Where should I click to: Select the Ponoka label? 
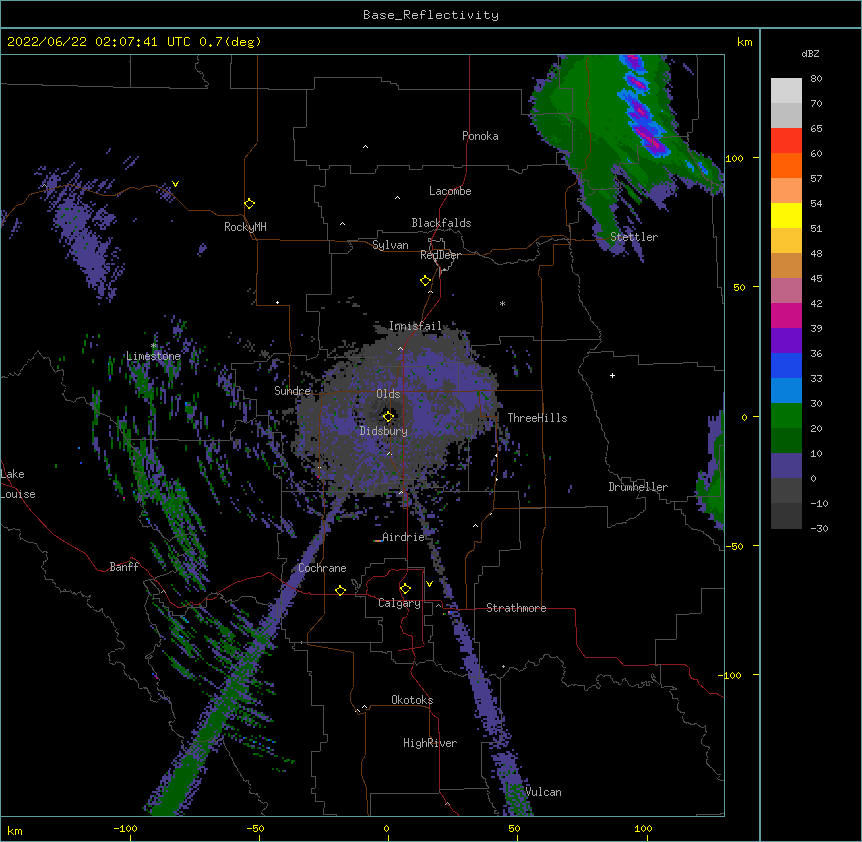pos(480,136)
